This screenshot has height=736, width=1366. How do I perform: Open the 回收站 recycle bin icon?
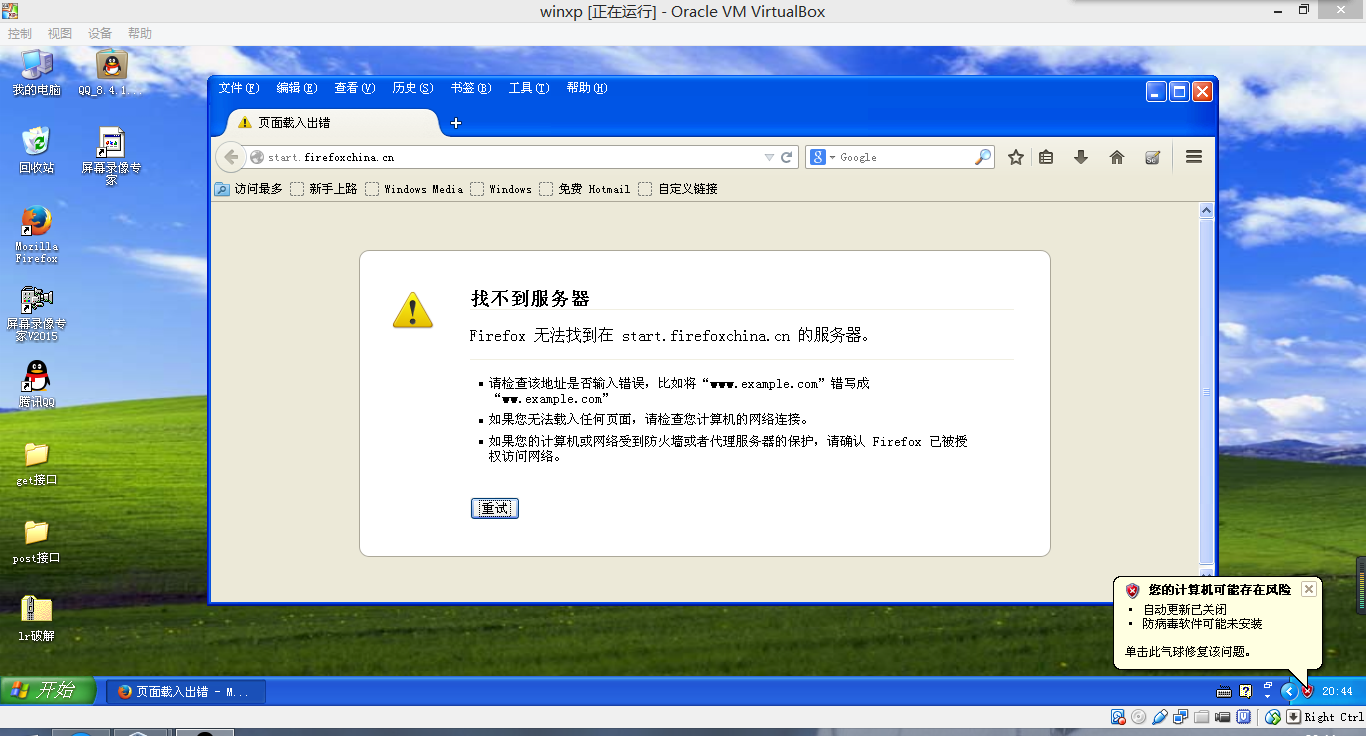pyautogui.click(x=36, y=150)
